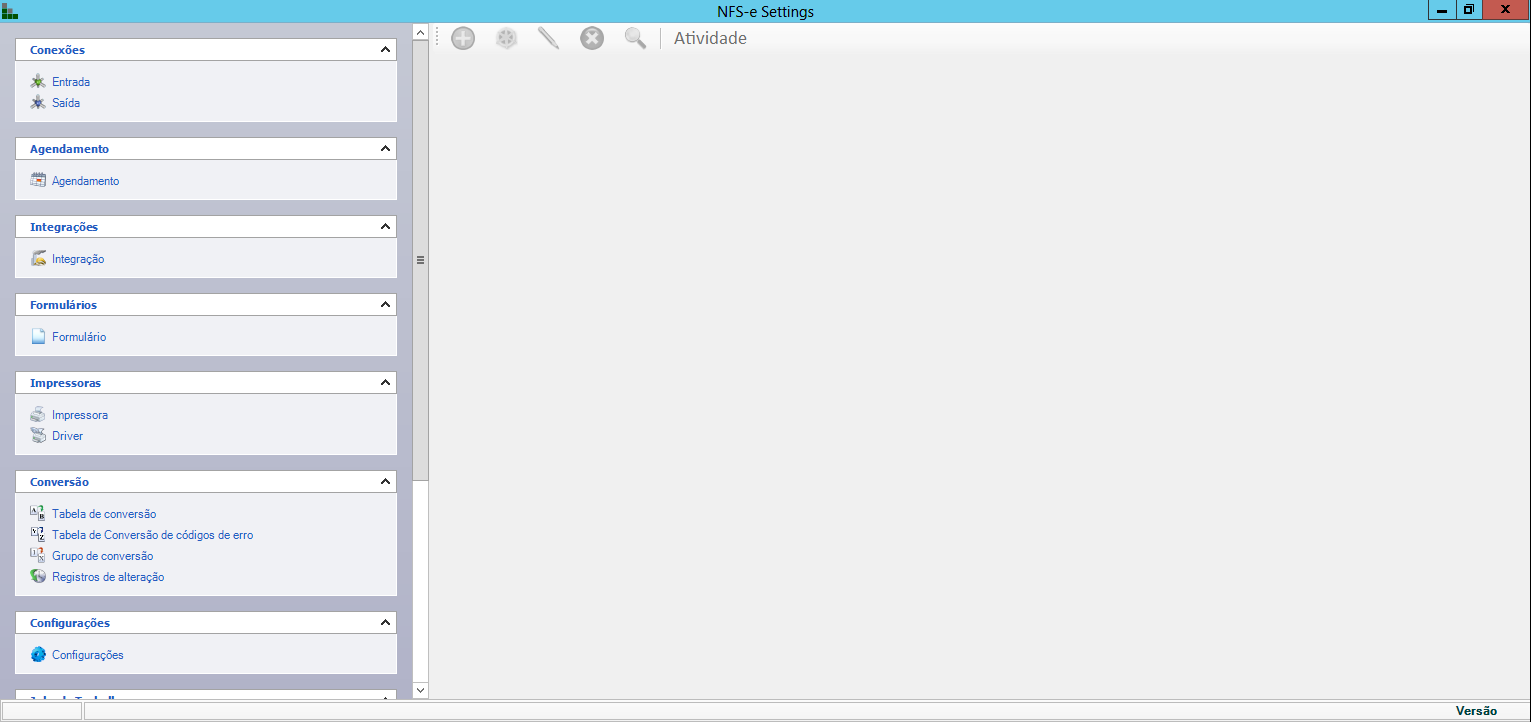Click the NFS-e Settings window title
The image size is (1531, 722).
point(766,12)
